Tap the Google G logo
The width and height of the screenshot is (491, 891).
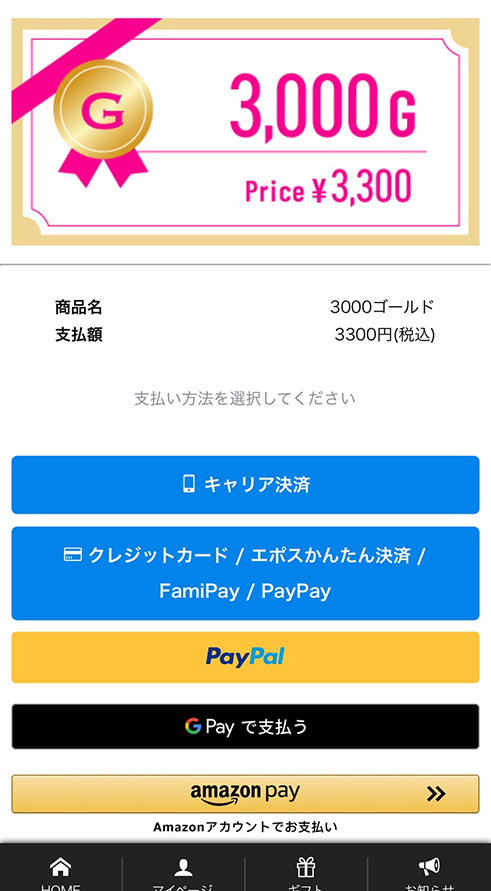pos(193,726)
